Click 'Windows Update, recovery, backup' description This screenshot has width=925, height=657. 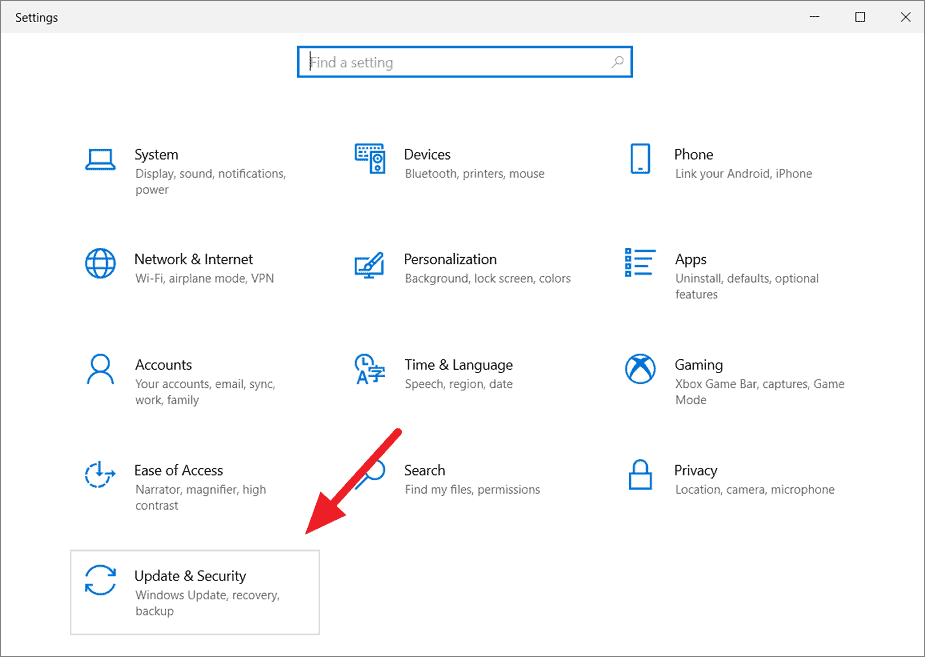[x=207, y=603]
